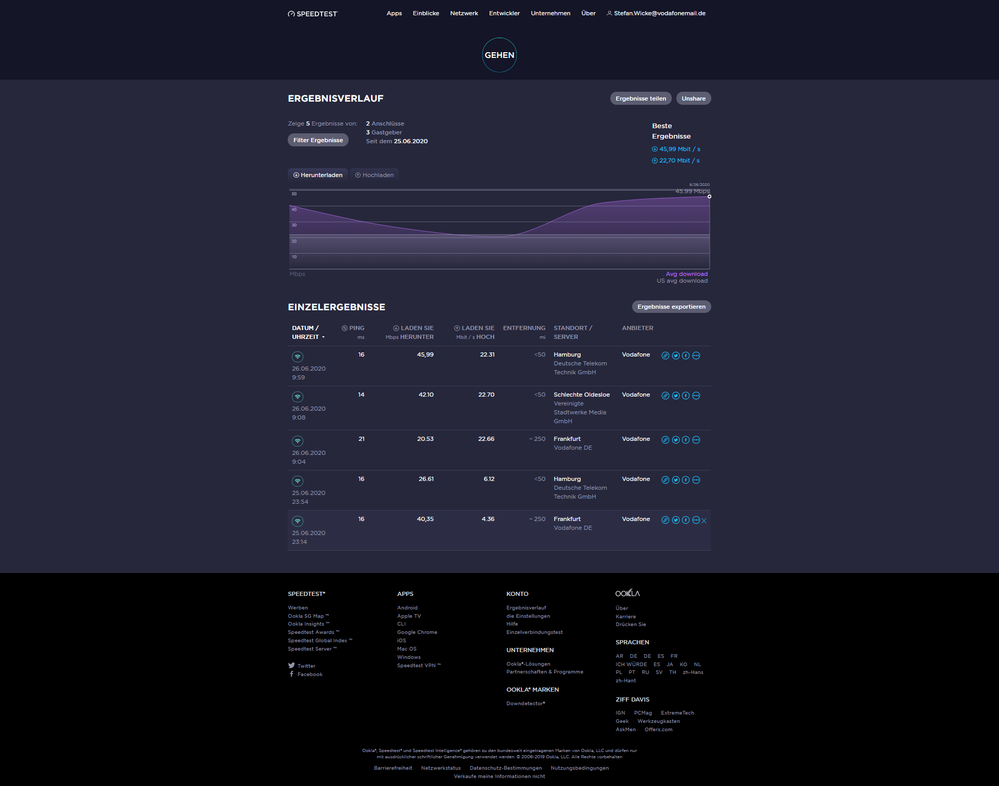The width and height of the screenshot is (999, 786).
Task: Twitter icon in 23:14 Frankfurt row
Action: 675,520
